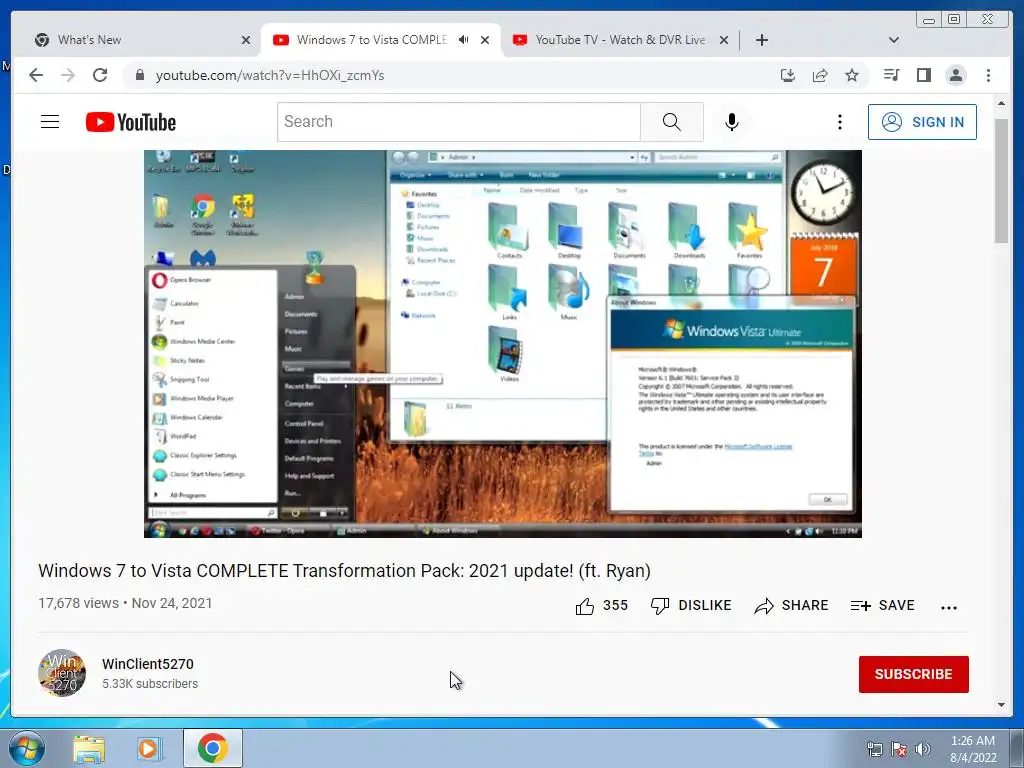Image resolution: width=1024 pixels, height=768 pixels.
Task: Open Chrome media controls icon
Action: (891, 75)
